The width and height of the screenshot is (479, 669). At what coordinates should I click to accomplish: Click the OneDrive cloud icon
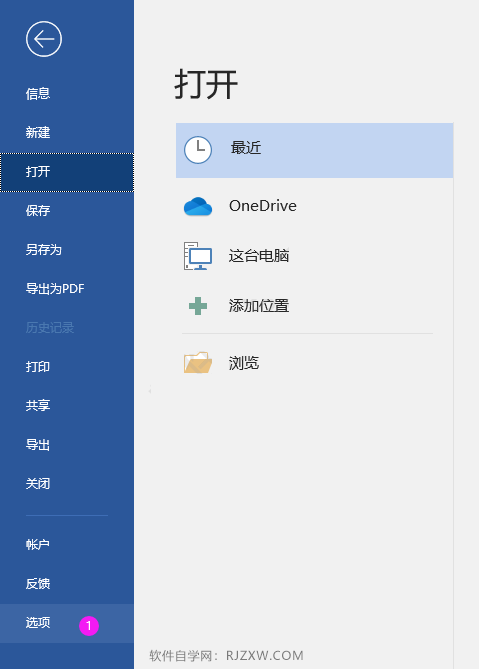coord(198,207)
